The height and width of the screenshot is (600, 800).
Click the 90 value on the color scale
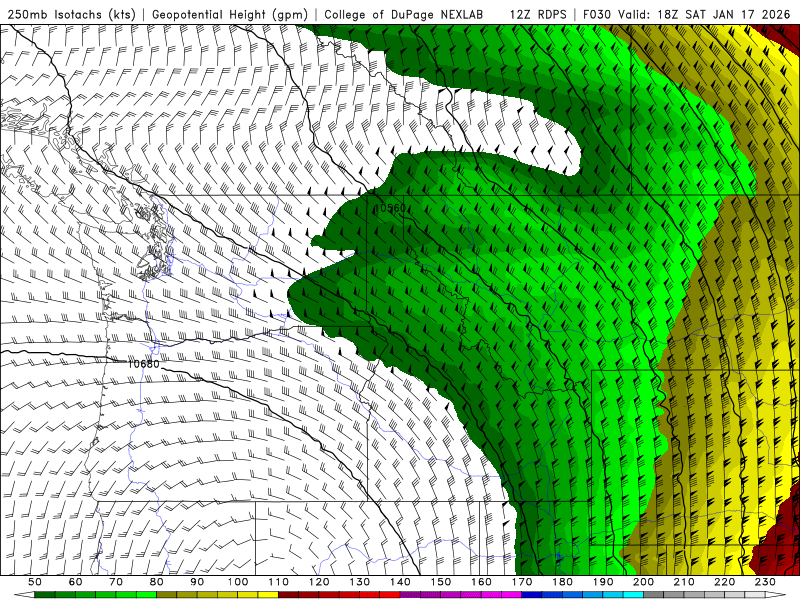pos(197,582)
